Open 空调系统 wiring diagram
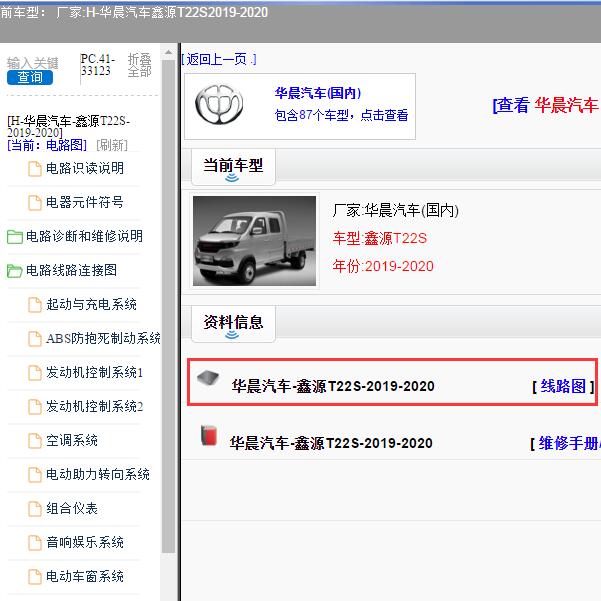 pos(72,440)
